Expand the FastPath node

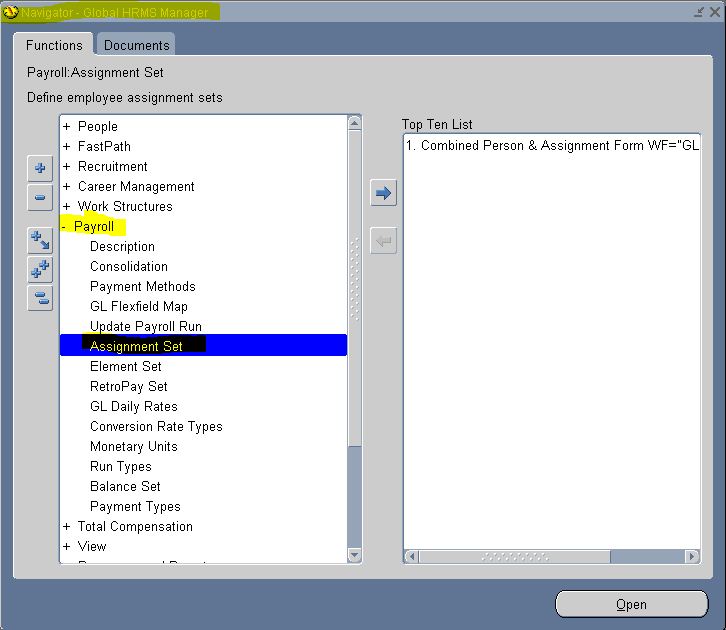[67, 146]
